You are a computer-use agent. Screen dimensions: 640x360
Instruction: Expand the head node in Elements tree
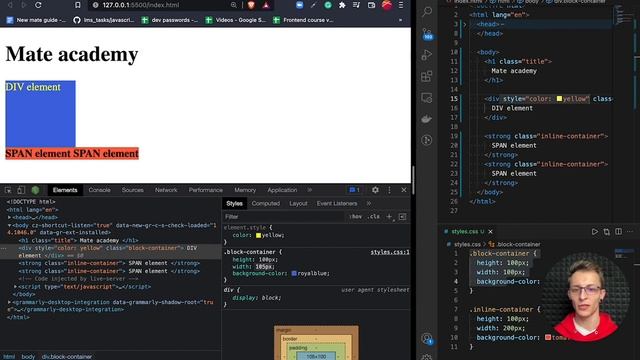(x=9, y=218)
